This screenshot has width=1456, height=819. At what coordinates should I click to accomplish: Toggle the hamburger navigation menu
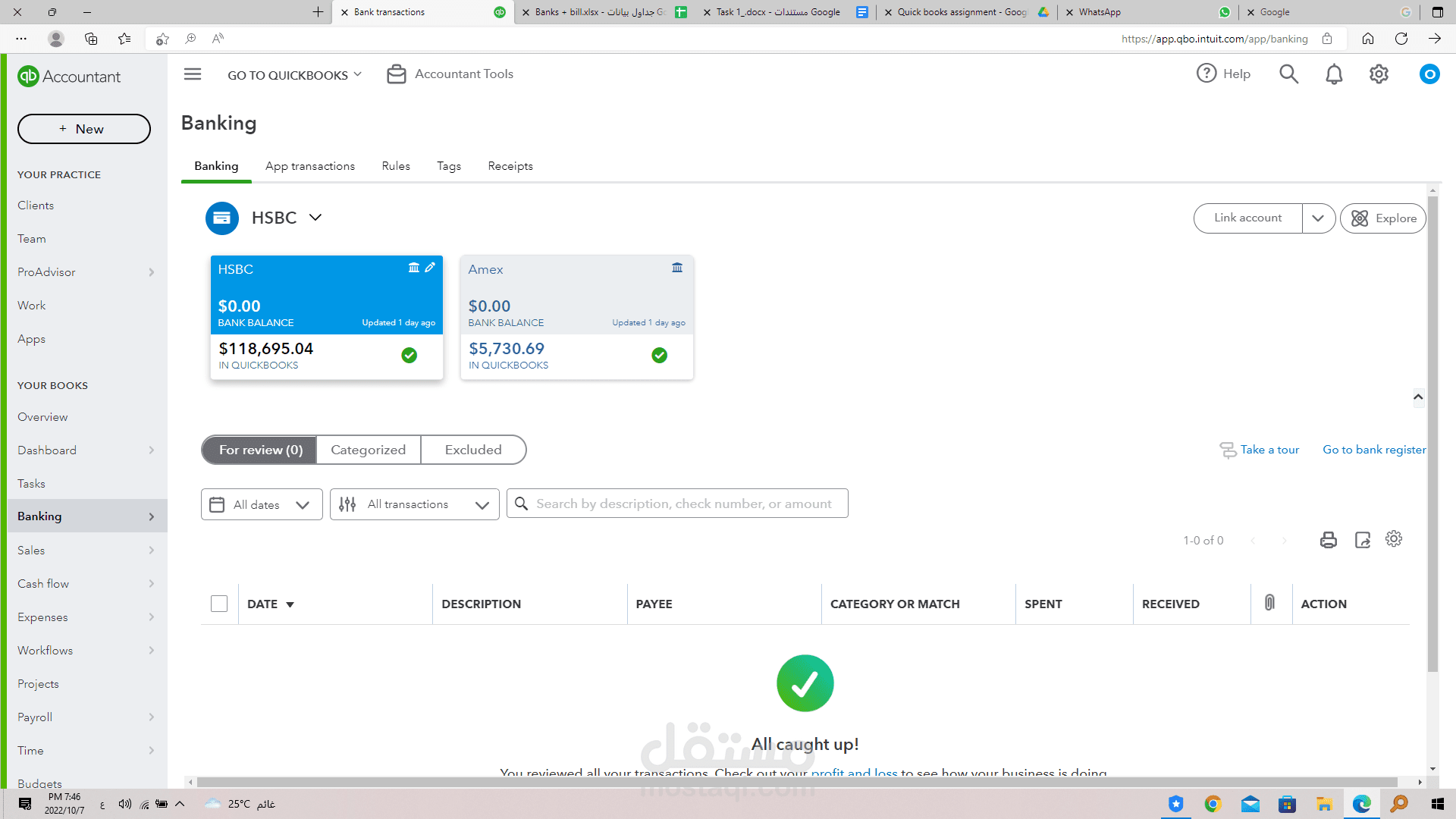coord(193,74)
